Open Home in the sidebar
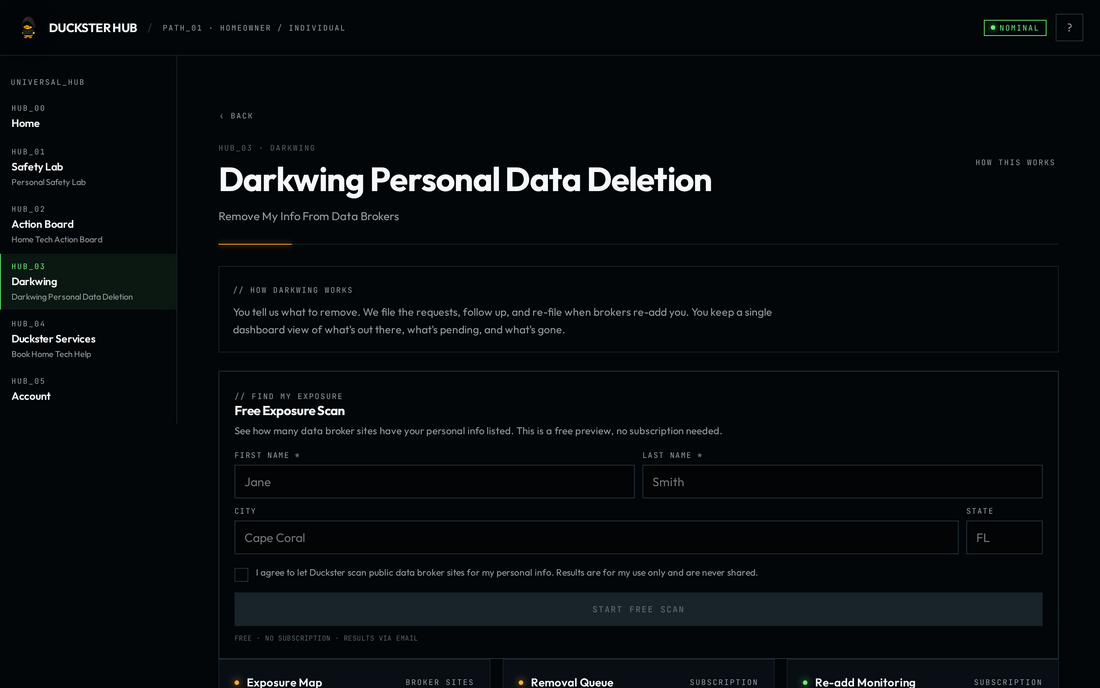 (88, 116)
